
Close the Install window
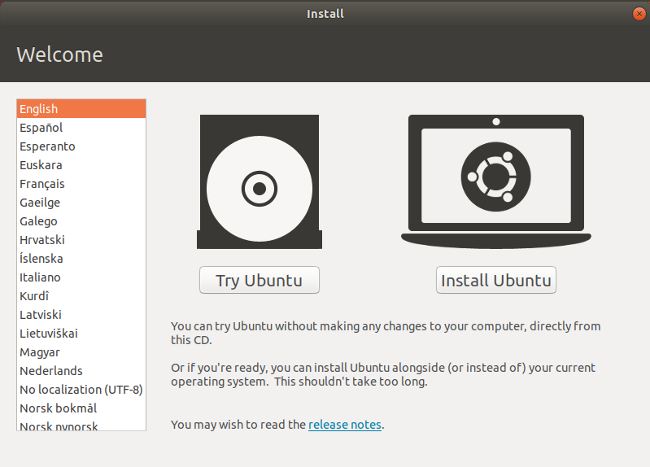click(x=639, y=13)
